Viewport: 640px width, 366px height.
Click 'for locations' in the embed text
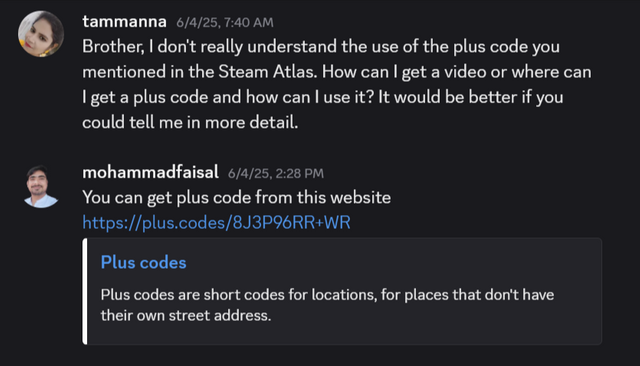point(332,295)
